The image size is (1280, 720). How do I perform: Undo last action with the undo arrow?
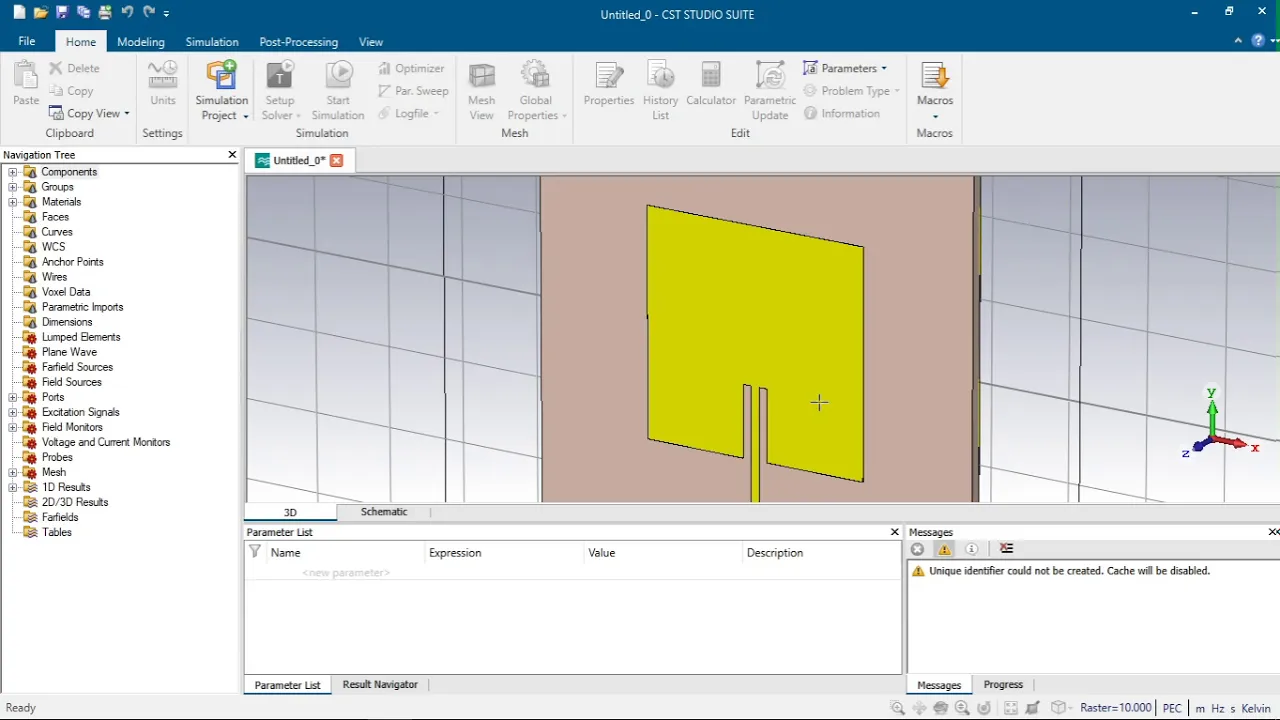pos(127,13)
